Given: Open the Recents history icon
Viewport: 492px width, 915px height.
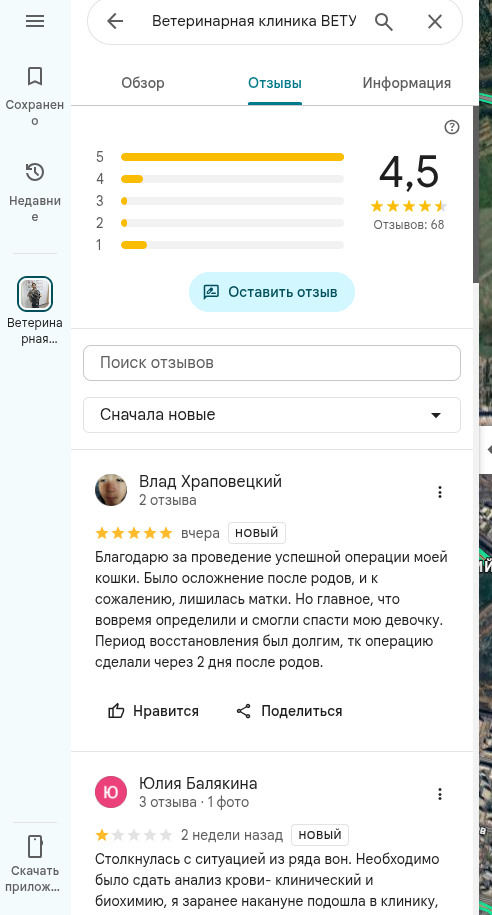Looking at the screenshot, I should pos(35,172).
